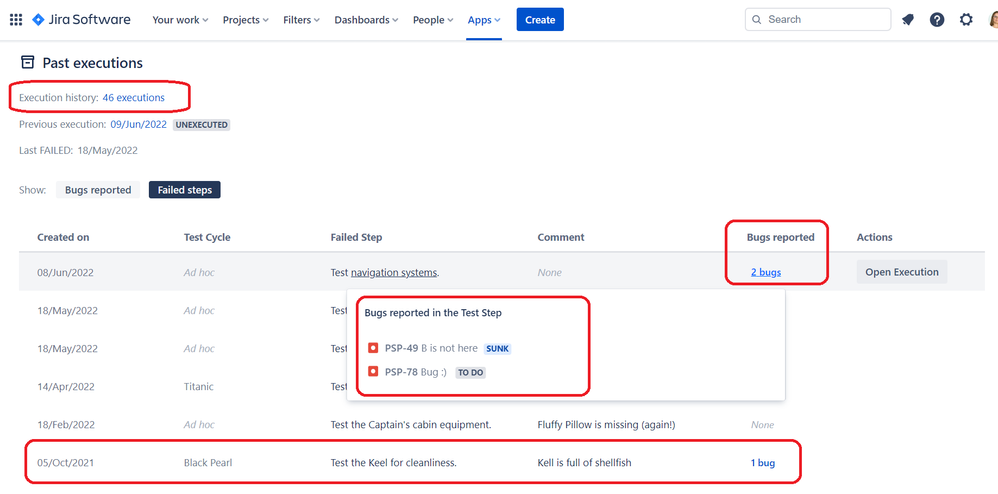
Task: Click the Open Execution button
Action: coord(902,272)
